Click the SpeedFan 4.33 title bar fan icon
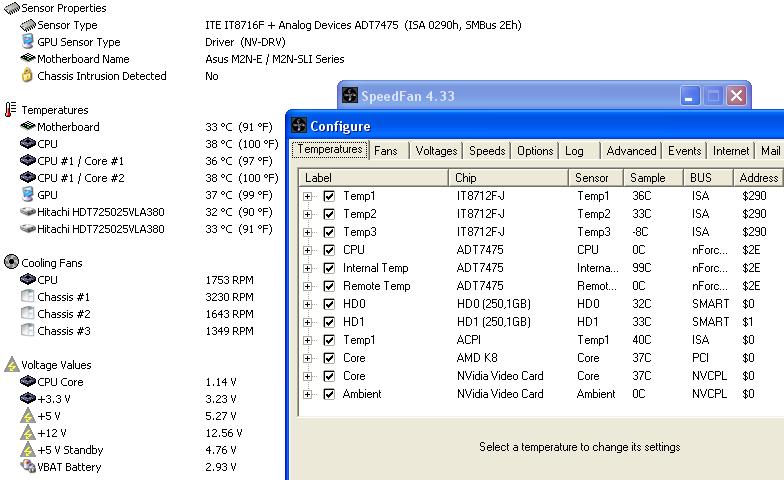The height and width of the screenshot is (480, 784). [x=350, y=95]
